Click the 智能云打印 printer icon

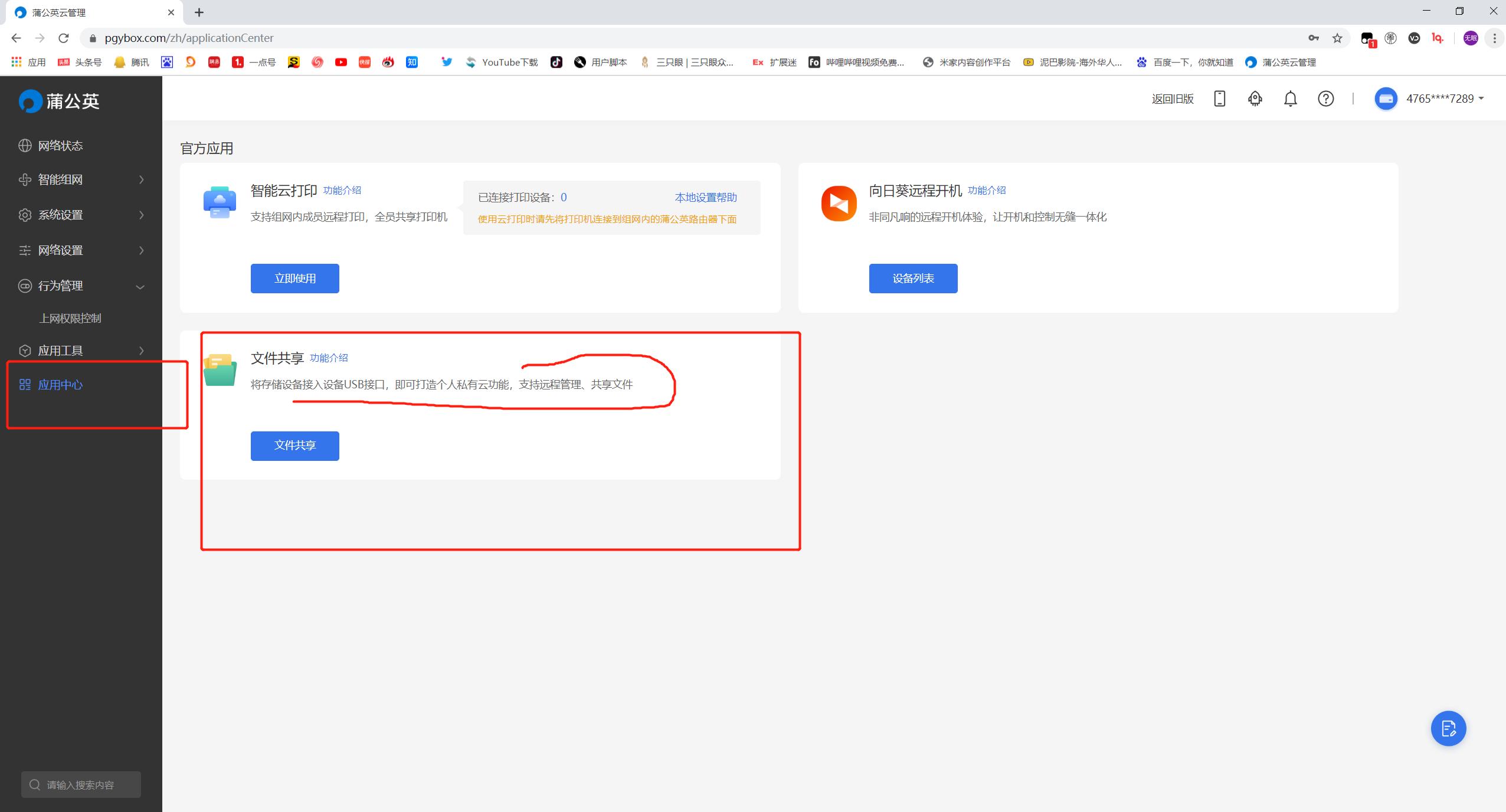click(218, 202)
